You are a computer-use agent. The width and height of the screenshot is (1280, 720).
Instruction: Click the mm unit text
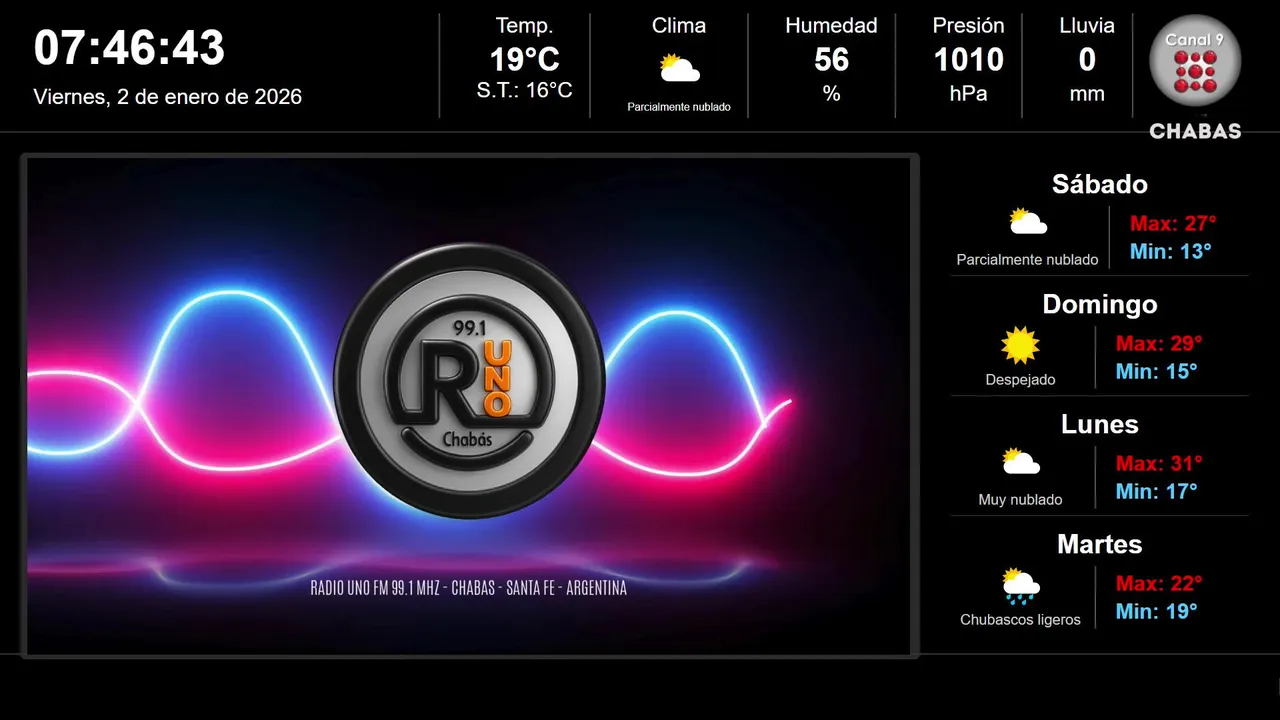click(1087, 95)
